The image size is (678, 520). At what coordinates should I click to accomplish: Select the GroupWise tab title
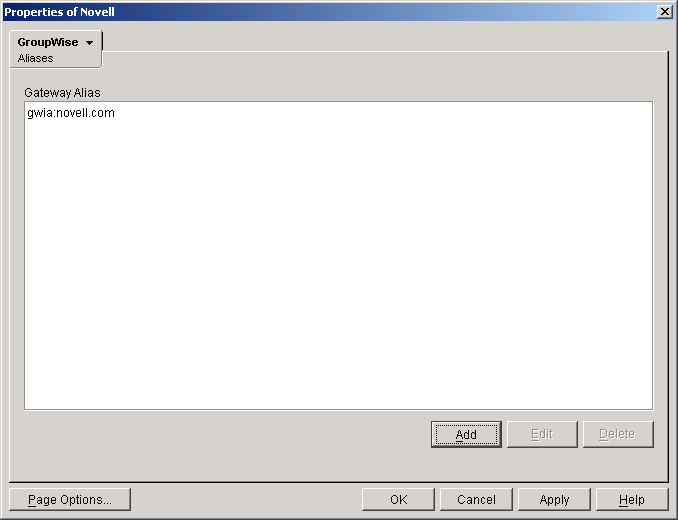[48, 42]
